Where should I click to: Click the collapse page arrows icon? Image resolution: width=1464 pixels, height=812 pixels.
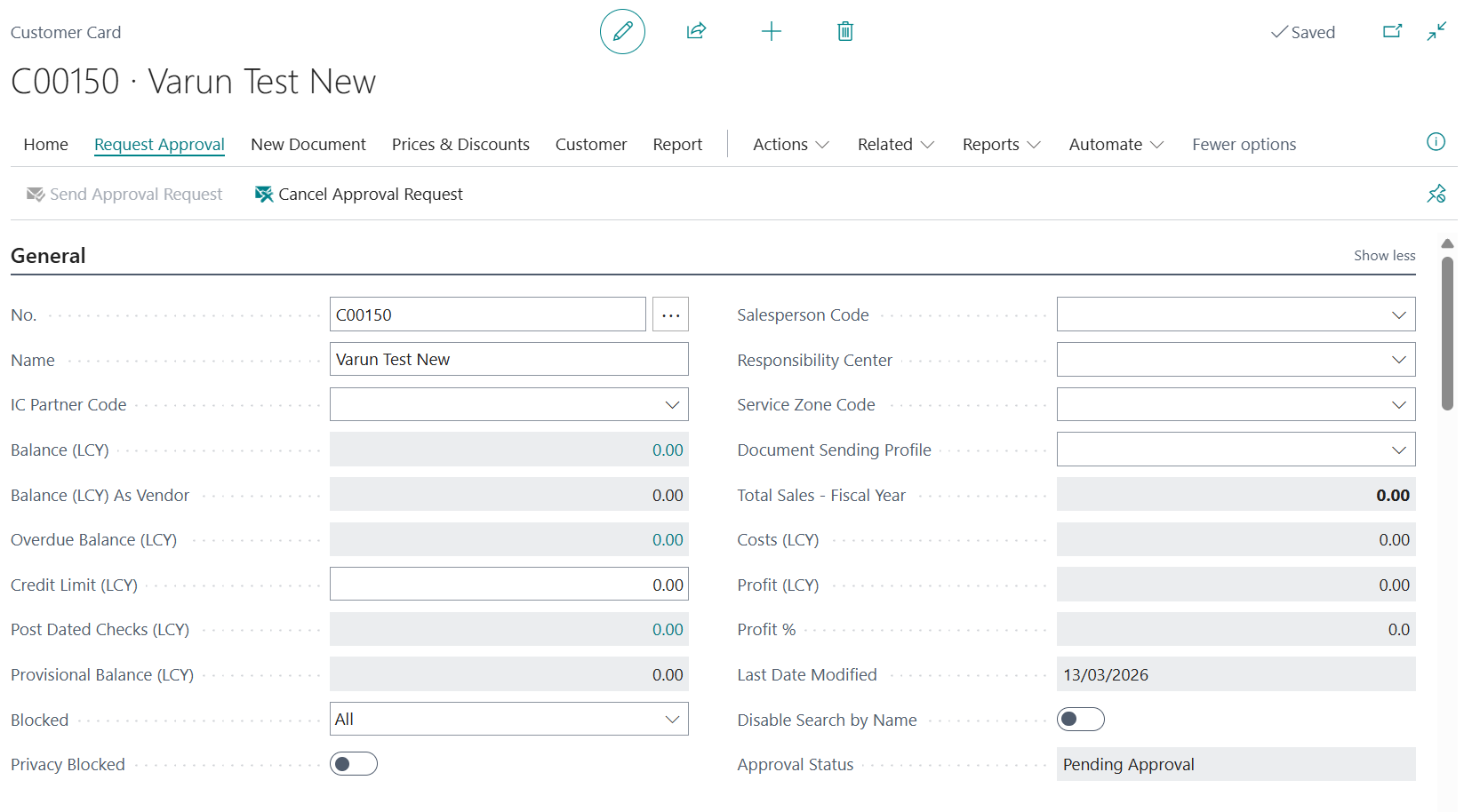click(x=1436, y=32)
